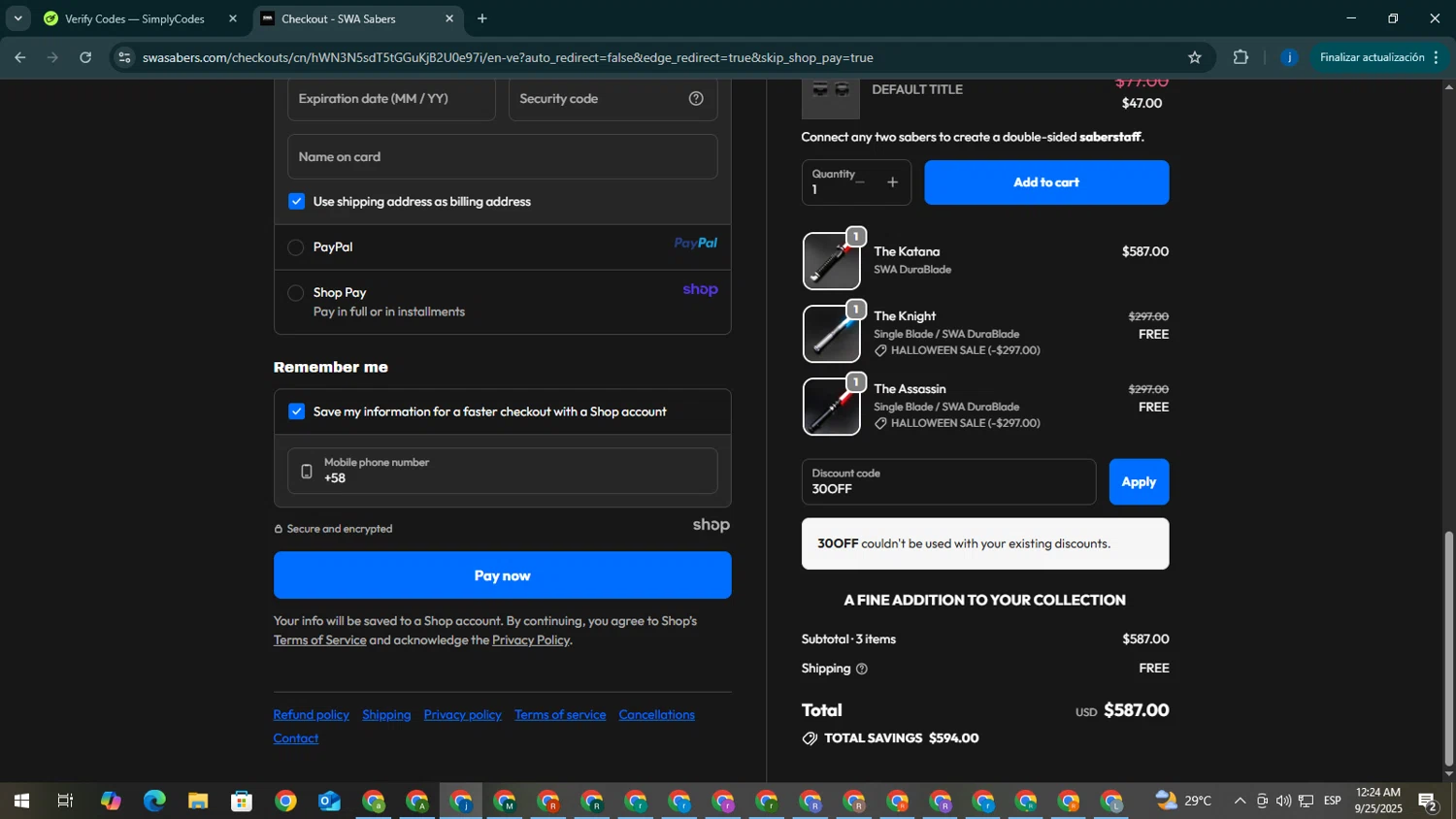Open the weather widget showing 29°C
This screenshot has height=819, width=1456.
[x=1184, y=801]
